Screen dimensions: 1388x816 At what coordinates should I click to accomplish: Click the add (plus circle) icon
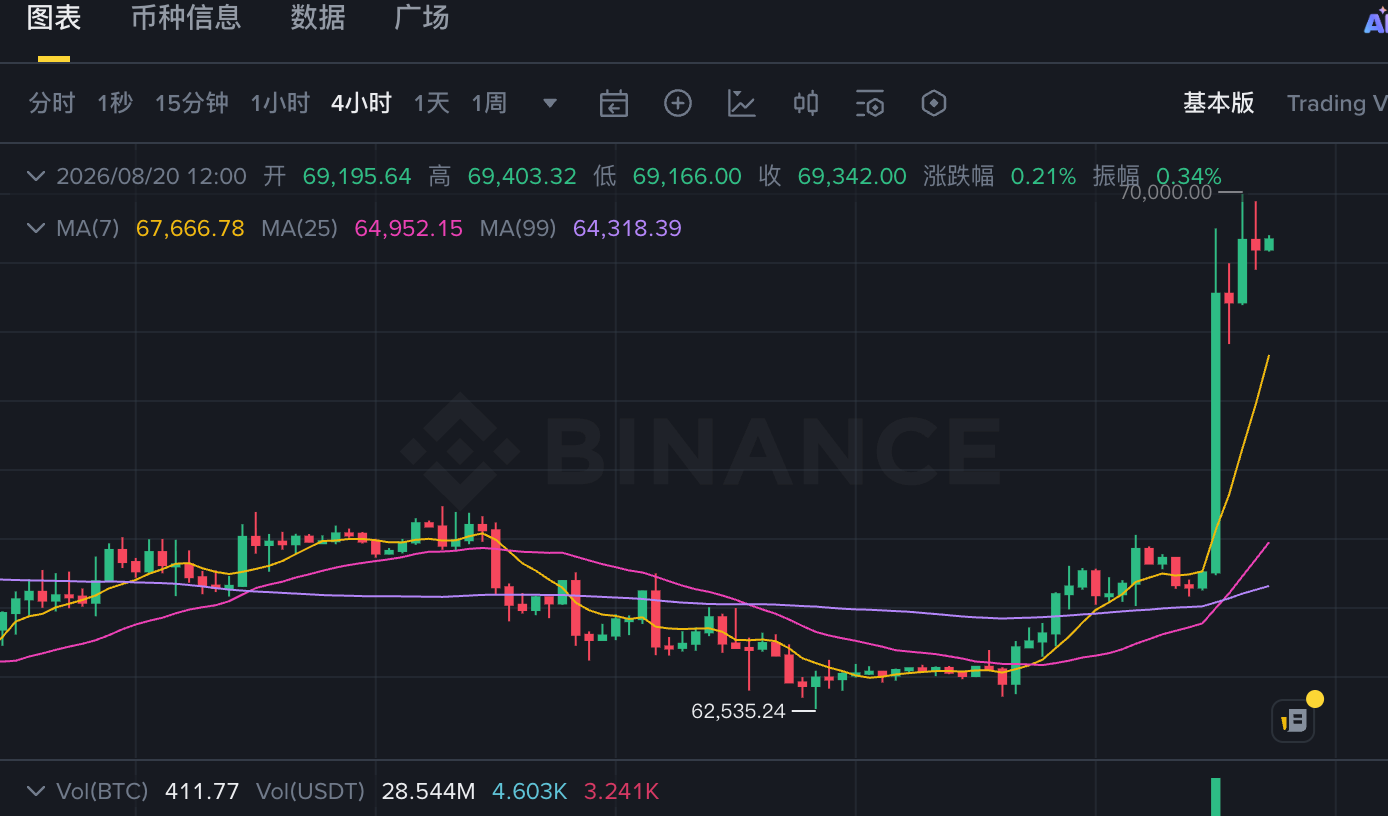(678, 103)
